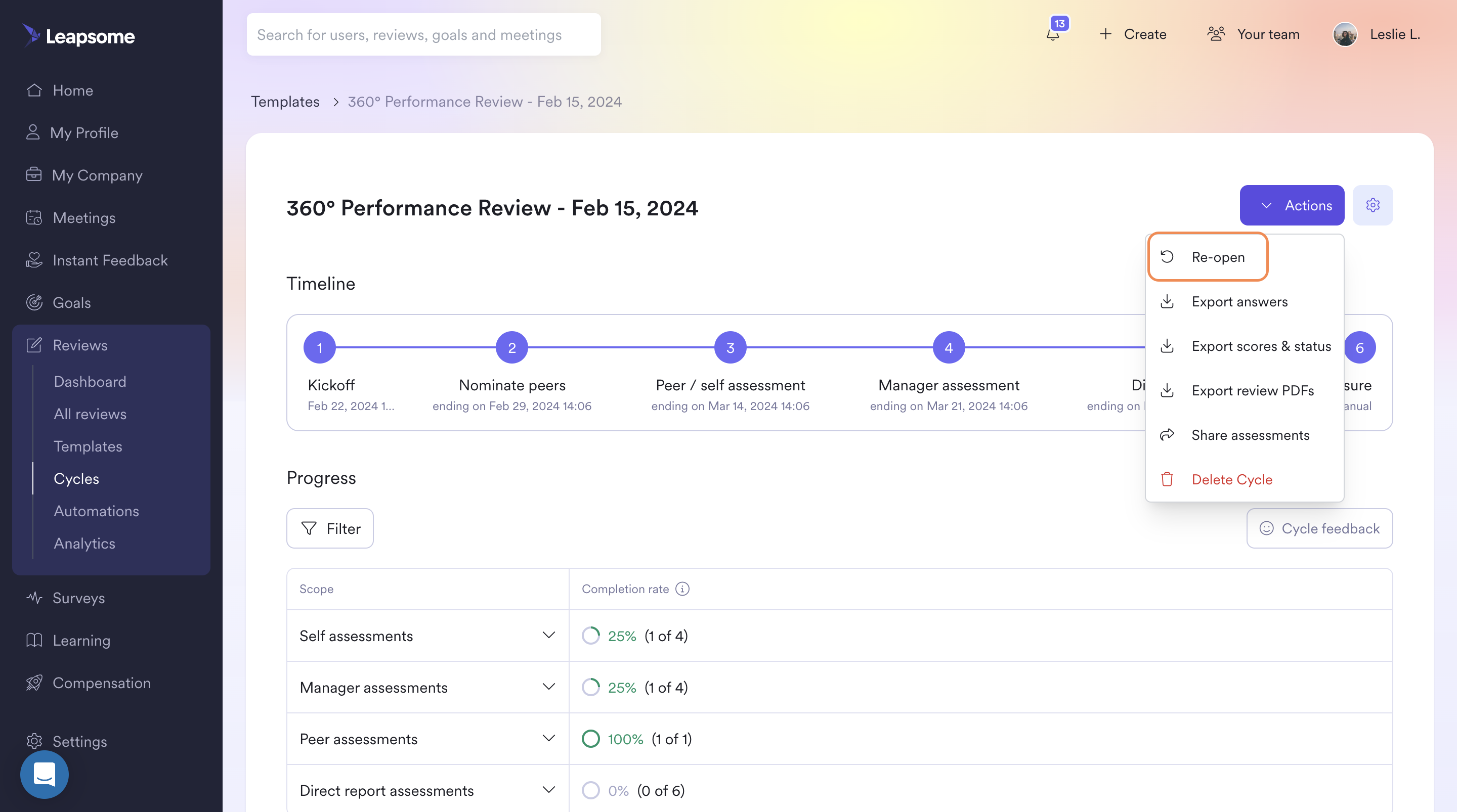Click the breadcrumb 360° Performance Review text
The image size is (1457, 812).
[484, 101]
